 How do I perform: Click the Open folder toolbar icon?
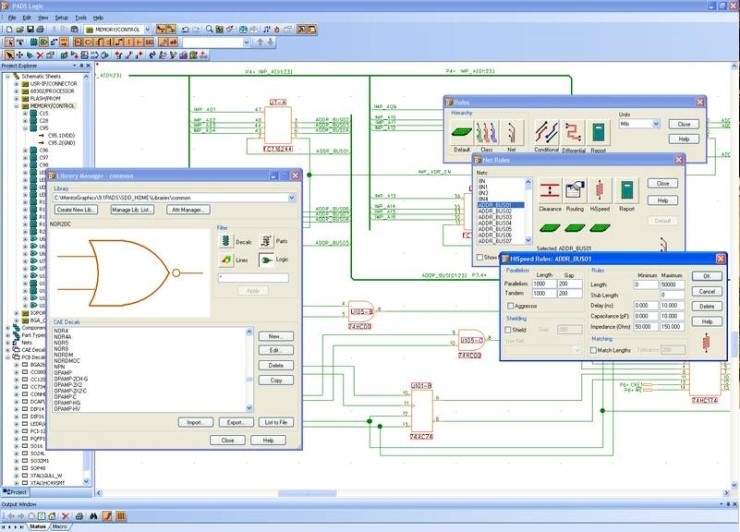pos(20,29)
